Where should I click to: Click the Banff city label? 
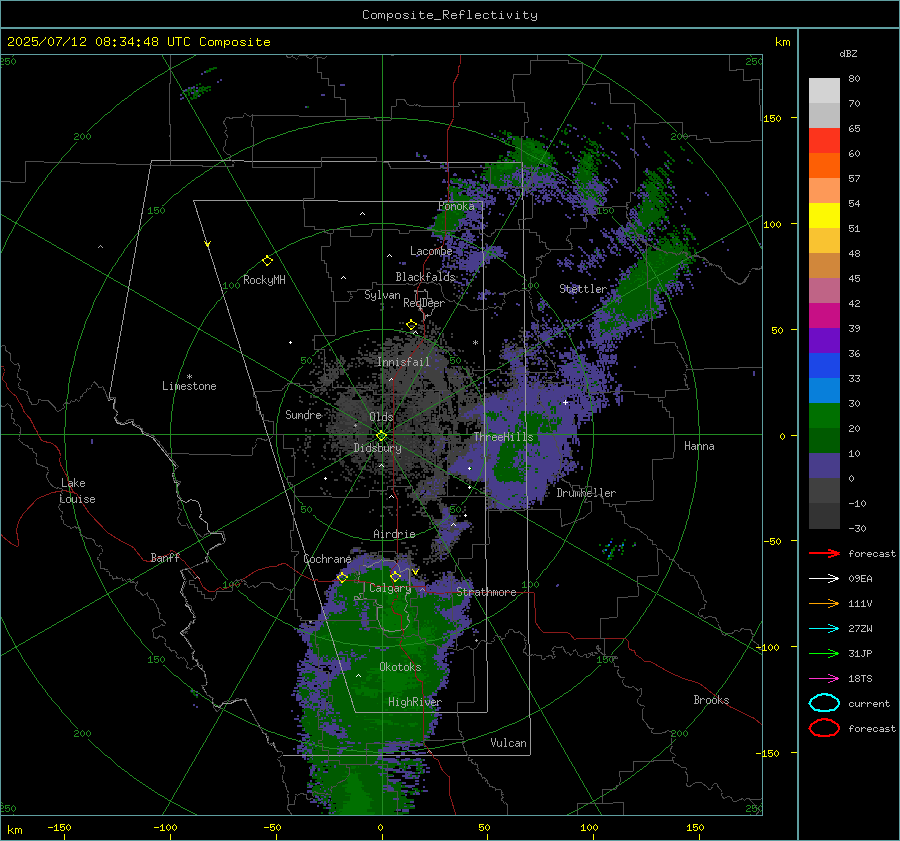pos(165,558)
